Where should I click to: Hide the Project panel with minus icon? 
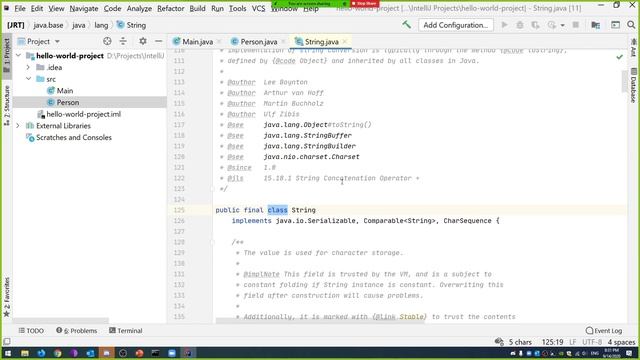tap(158, 41)
